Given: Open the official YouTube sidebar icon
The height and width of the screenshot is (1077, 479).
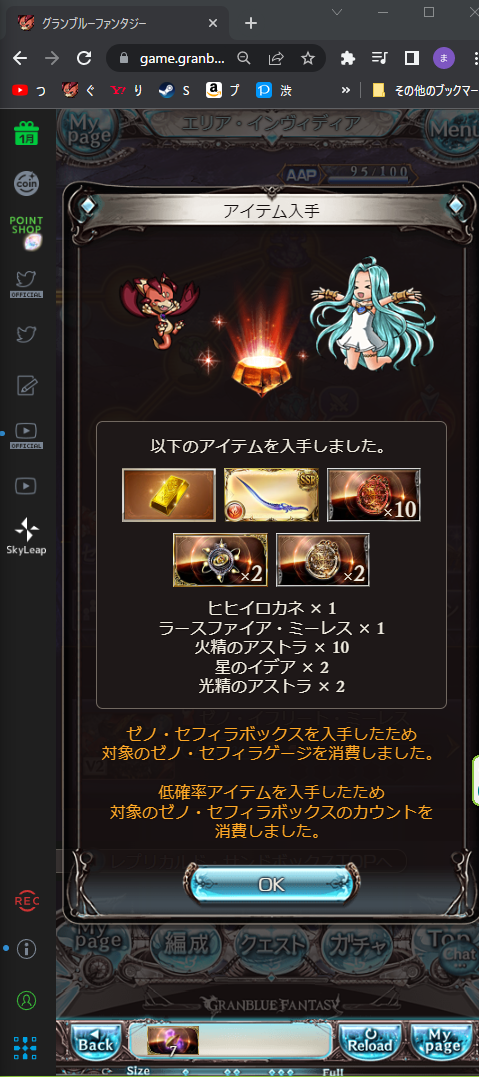Looking at the screenshot, I should click(26, 435).
